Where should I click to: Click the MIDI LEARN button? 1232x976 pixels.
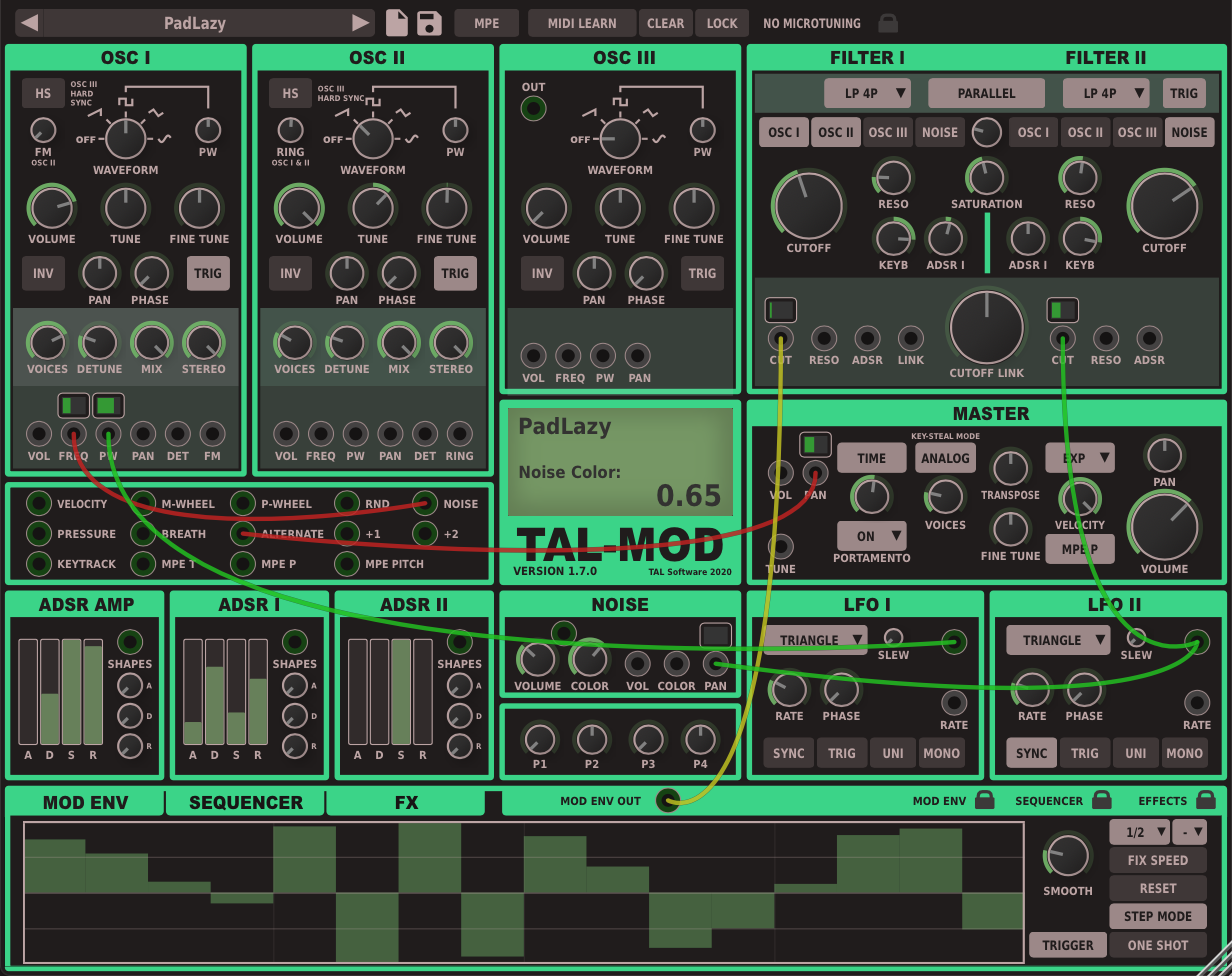click(x=581, y=23)
